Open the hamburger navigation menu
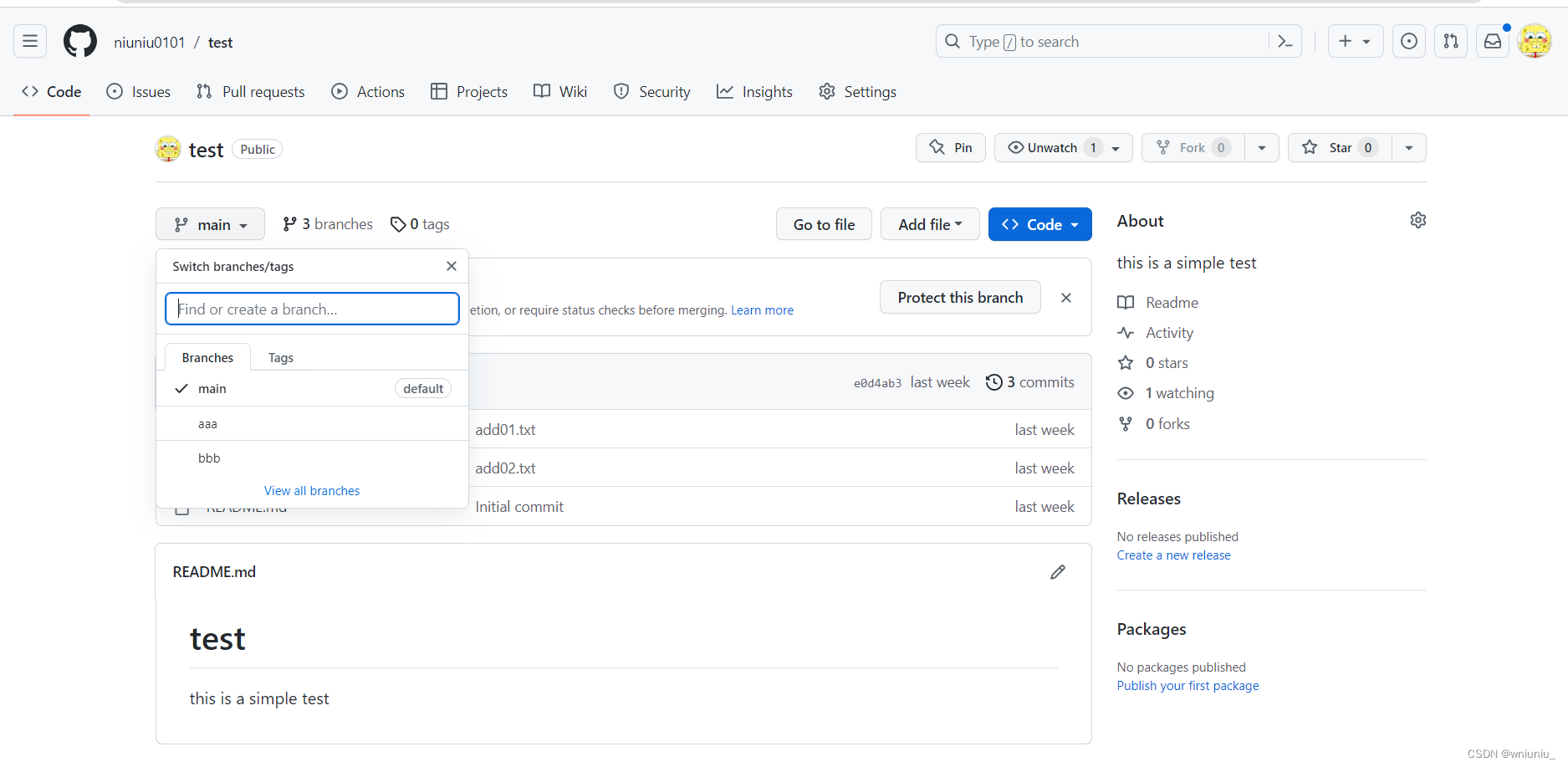This screenshot has height=767, width=1568. pos(30,41)
